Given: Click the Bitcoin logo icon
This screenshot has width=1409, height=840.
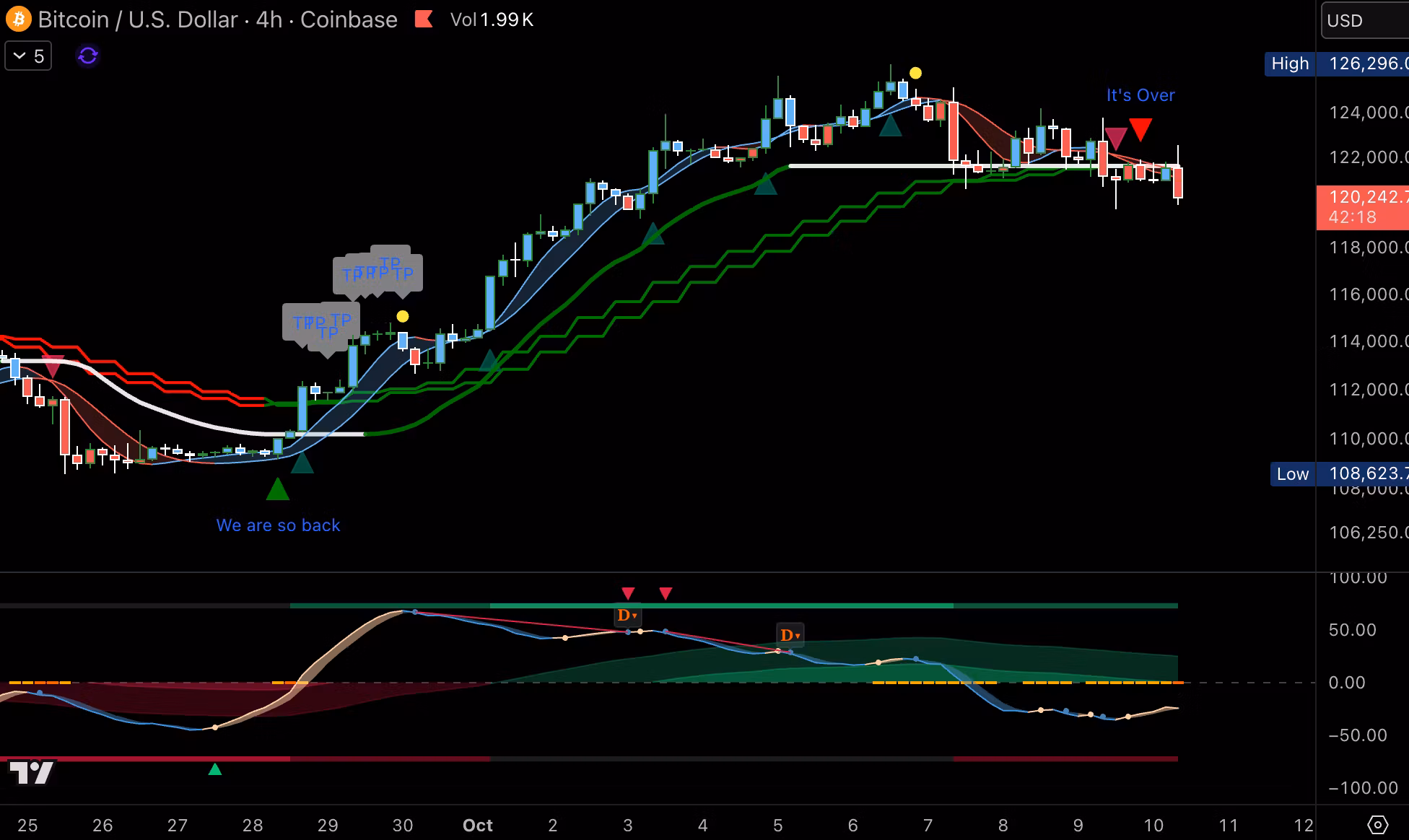Looking at the screenshot, I should point(18,19).
